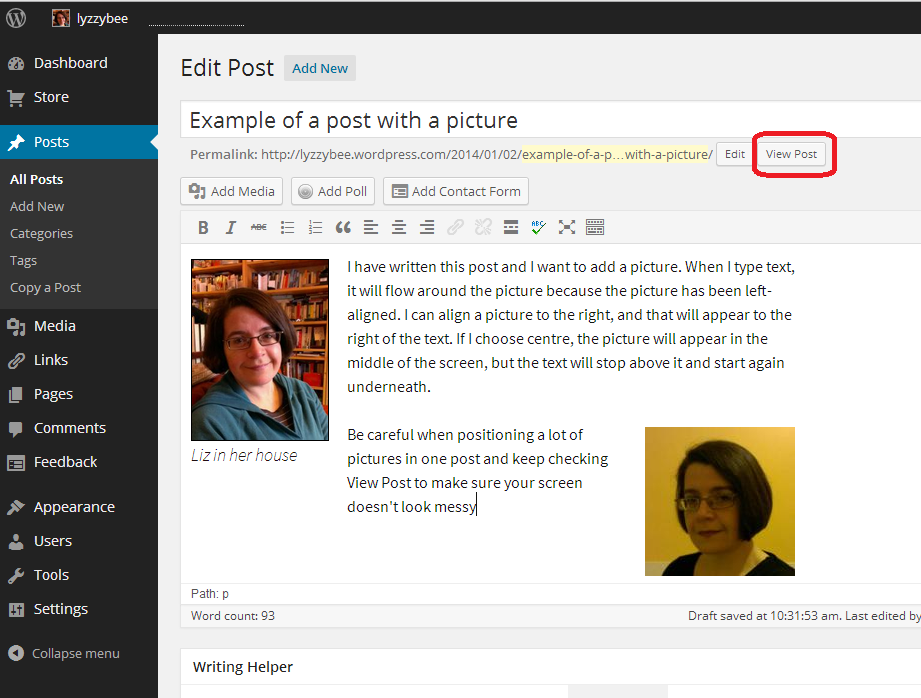Image resolution: width=921 pixels, height=698 pixels.
Task: Apply blockquote formatting
Action: tap(343, 228)
